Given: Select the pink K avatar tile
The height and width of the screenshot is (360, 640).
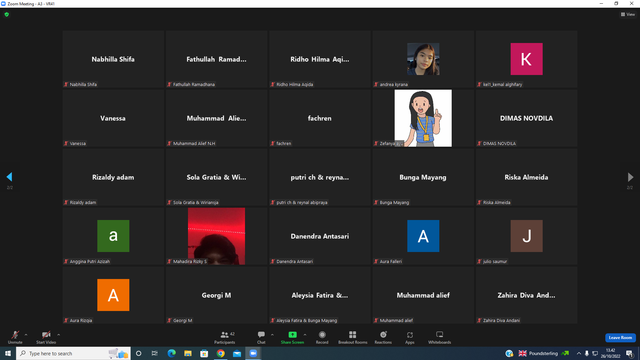Looking at the screenshot, I should pyautogui.click(x=526, y=59).
